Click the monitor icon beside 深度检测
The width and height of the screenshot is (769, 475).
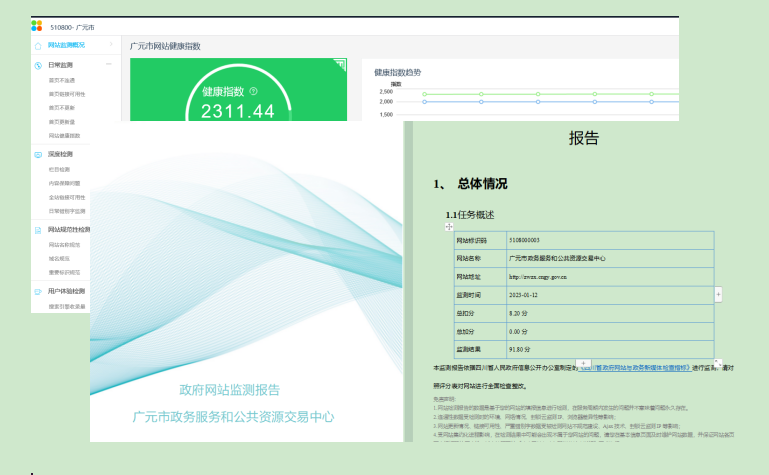(38, 155)
